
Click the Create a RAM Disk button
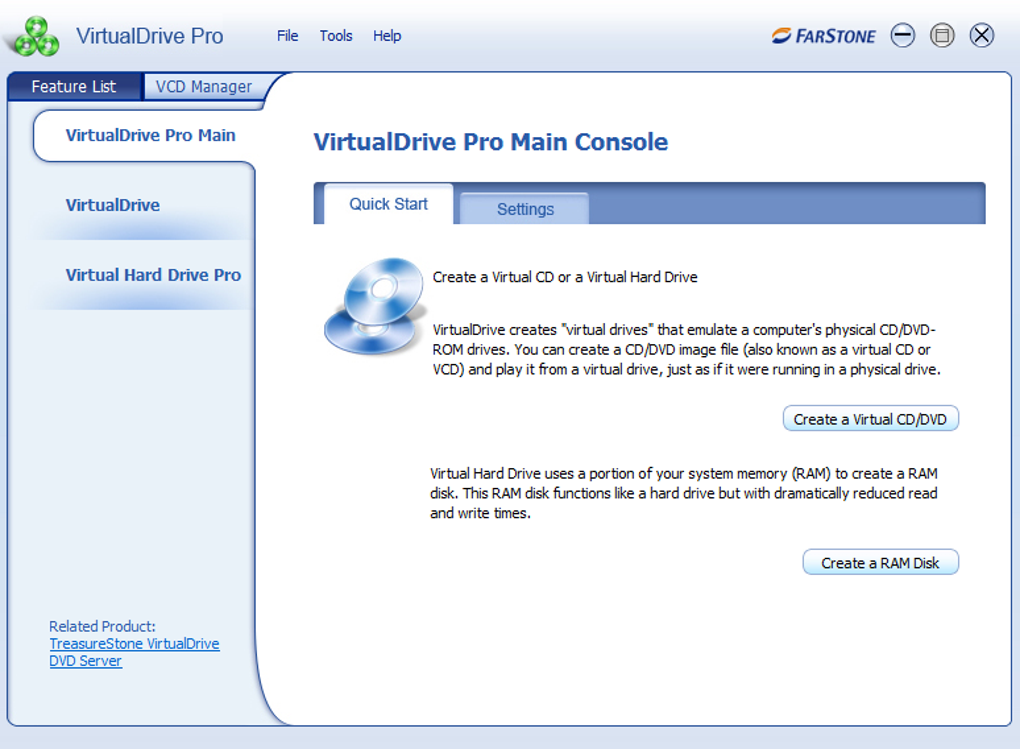(x=880, y=563)
